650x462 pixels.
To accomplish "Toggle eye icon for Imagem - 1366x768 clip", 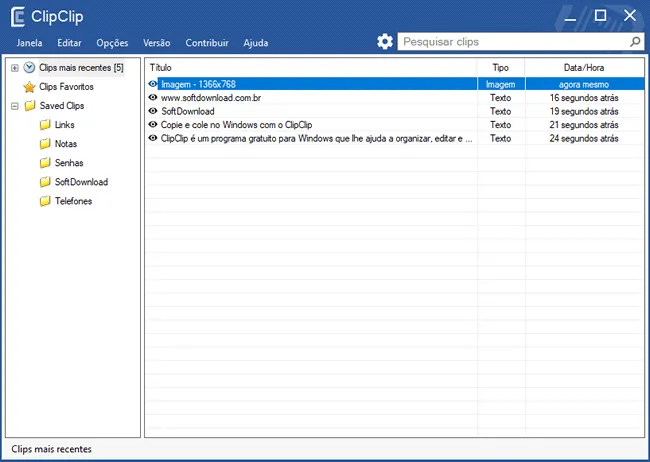I will pyautogui.click(x=153, y=84).
